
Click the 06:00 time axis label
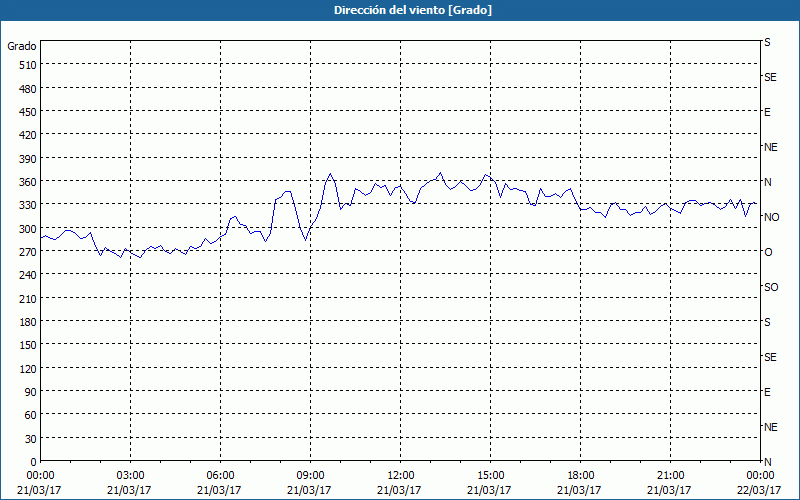click(220, 476)
